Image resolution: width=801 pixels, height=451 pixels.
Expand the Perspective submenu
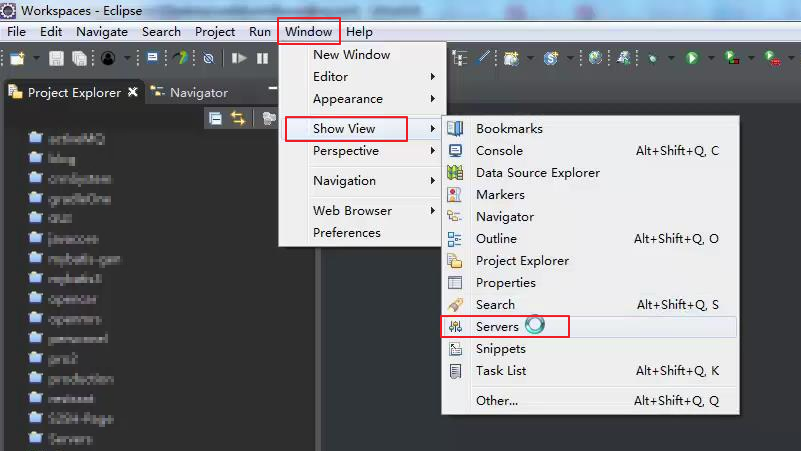click(362, 151)
